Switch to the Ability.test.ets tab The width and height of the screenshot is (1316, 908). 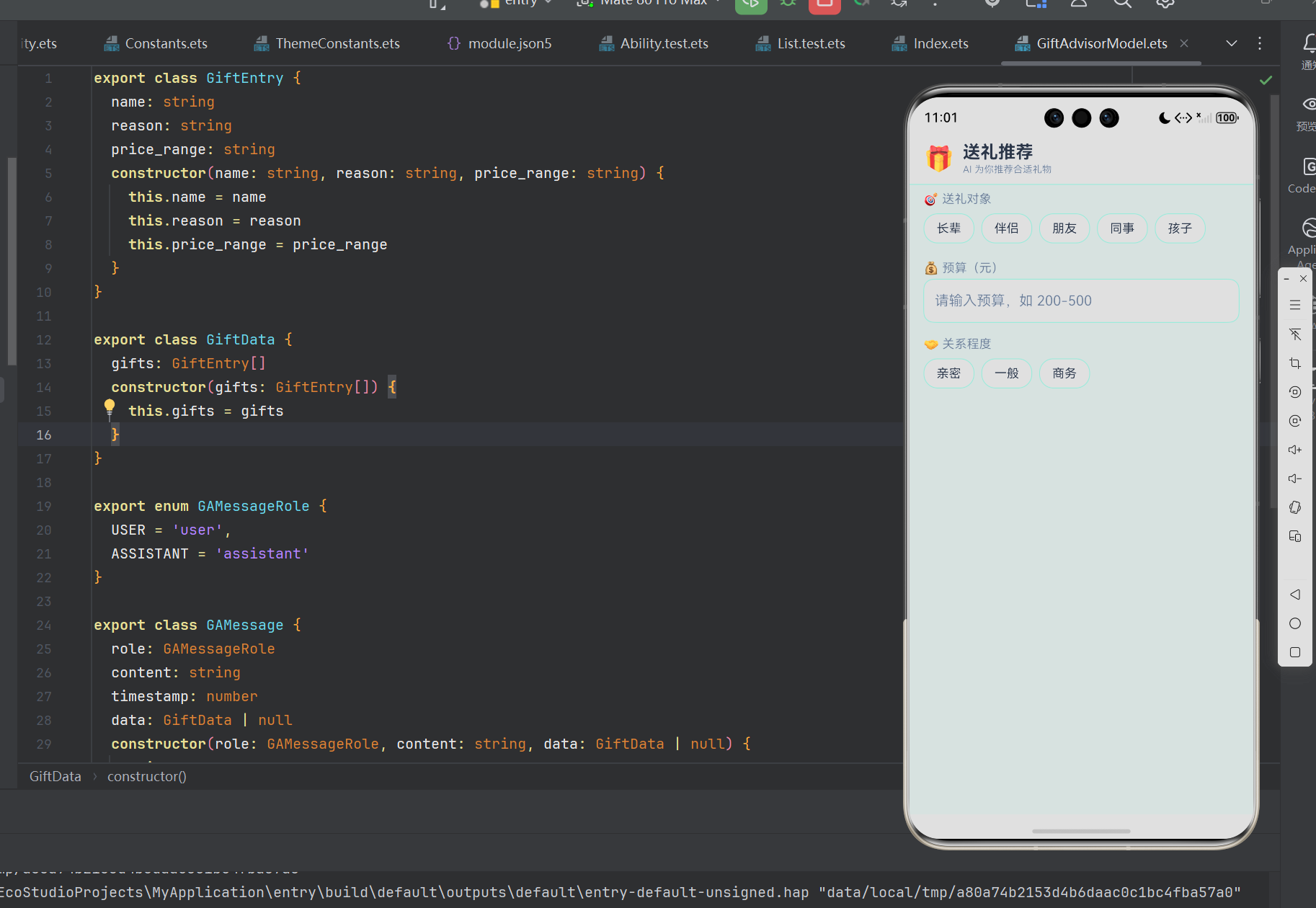[x=653, y=43]
